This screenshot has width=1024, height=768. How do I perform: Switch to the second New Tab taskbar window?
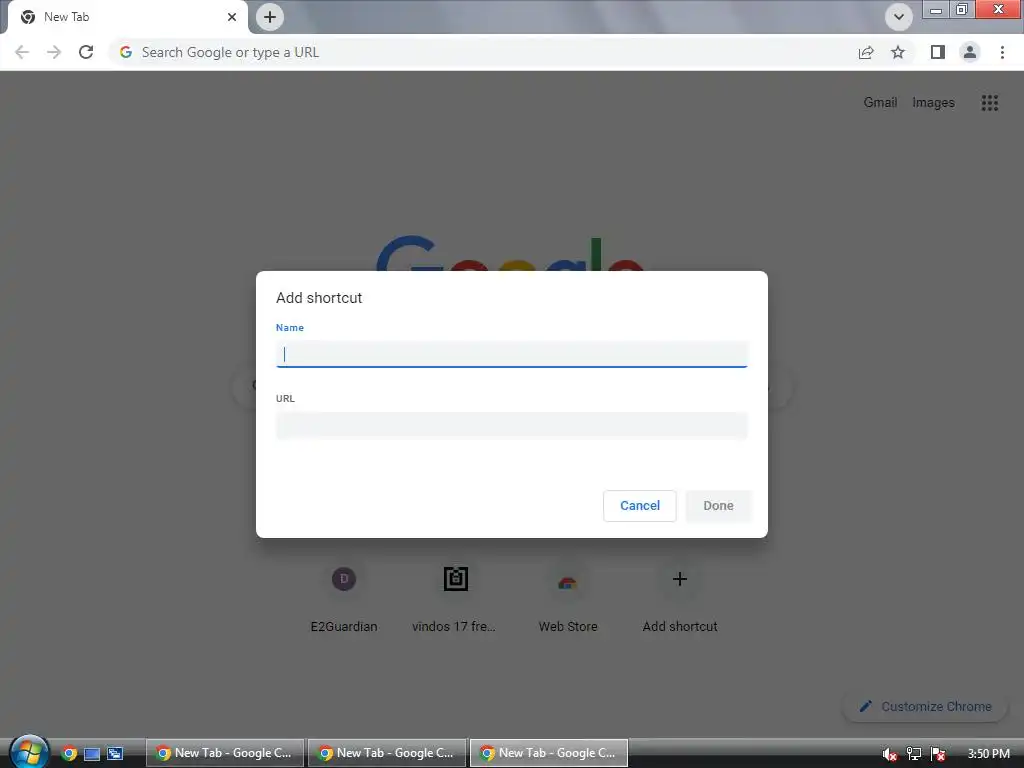387,752
